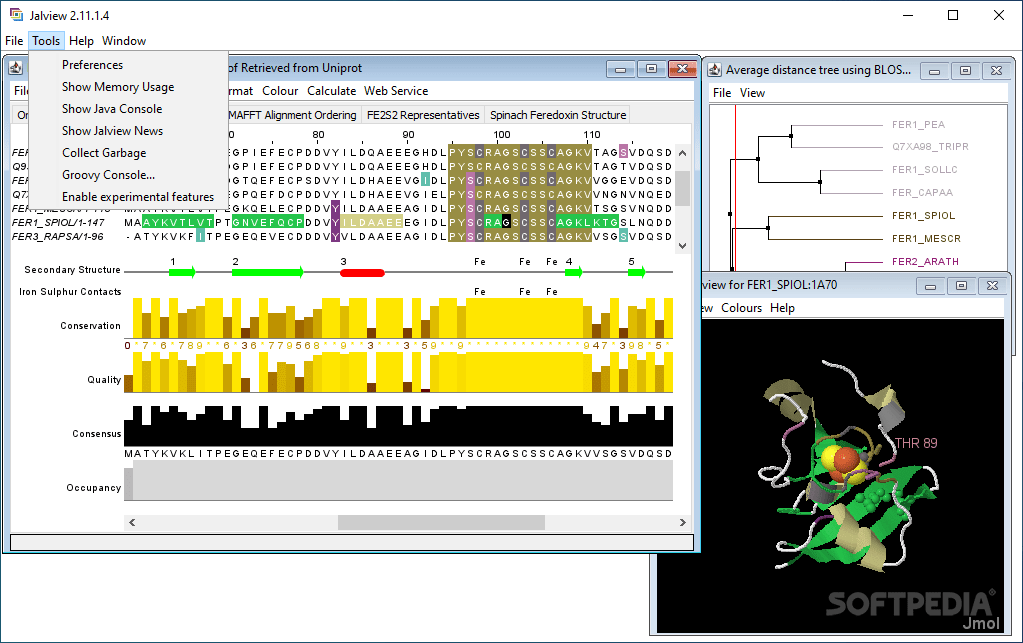Open Help menu in structure window
The width and height of the screenshot is (1023, 643).
[x=782, y=308]
